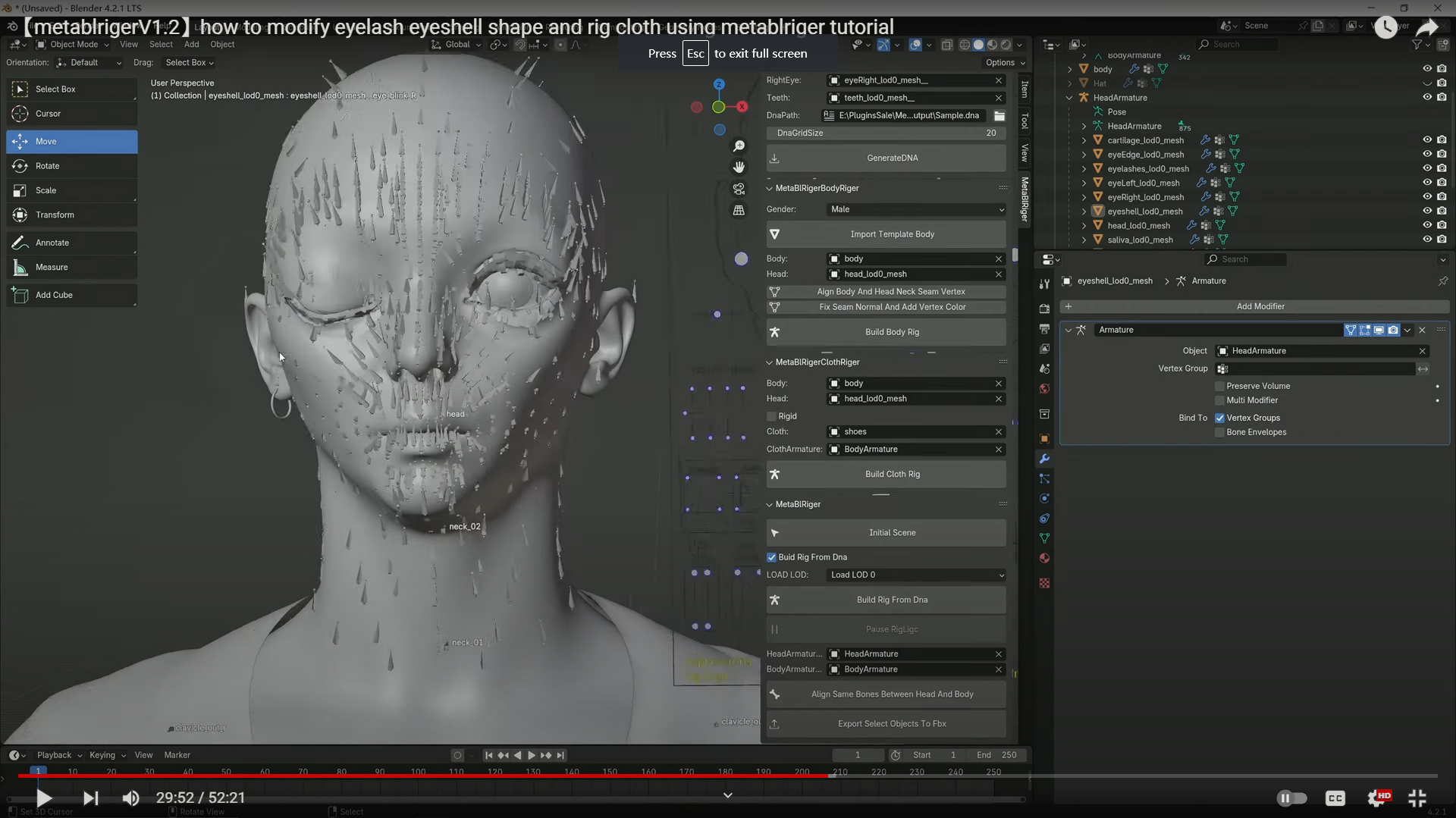1456x818 pixels.
Task: Click the Build Body Rig button
Action: tap(886, 332)
